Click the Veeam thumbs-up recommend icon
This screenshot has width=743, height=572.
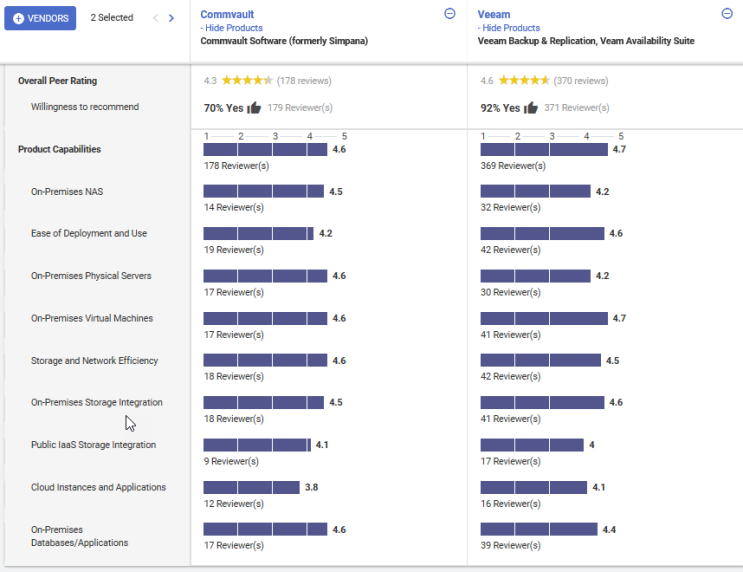pos(531,108)
